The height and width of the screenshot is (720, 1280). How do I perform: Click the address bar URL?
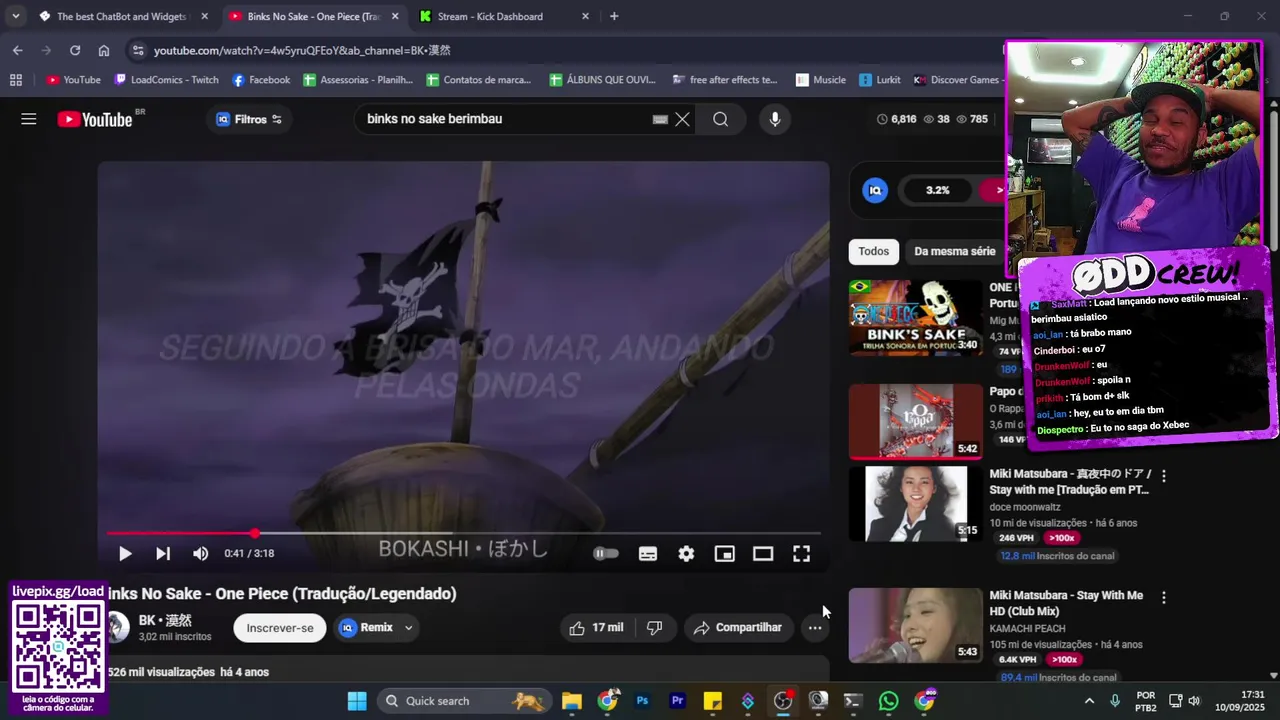[302, 50]
